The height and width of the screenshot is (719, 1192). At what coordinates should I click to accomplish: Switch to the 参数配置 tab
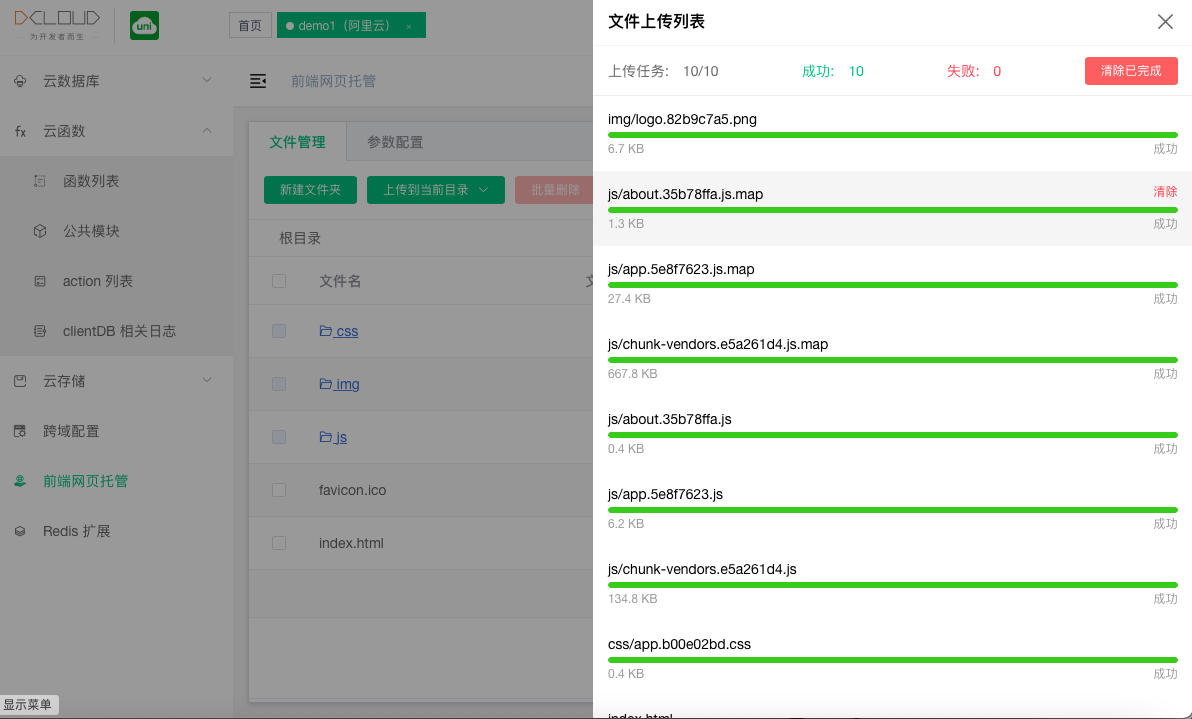pos(395,142)
